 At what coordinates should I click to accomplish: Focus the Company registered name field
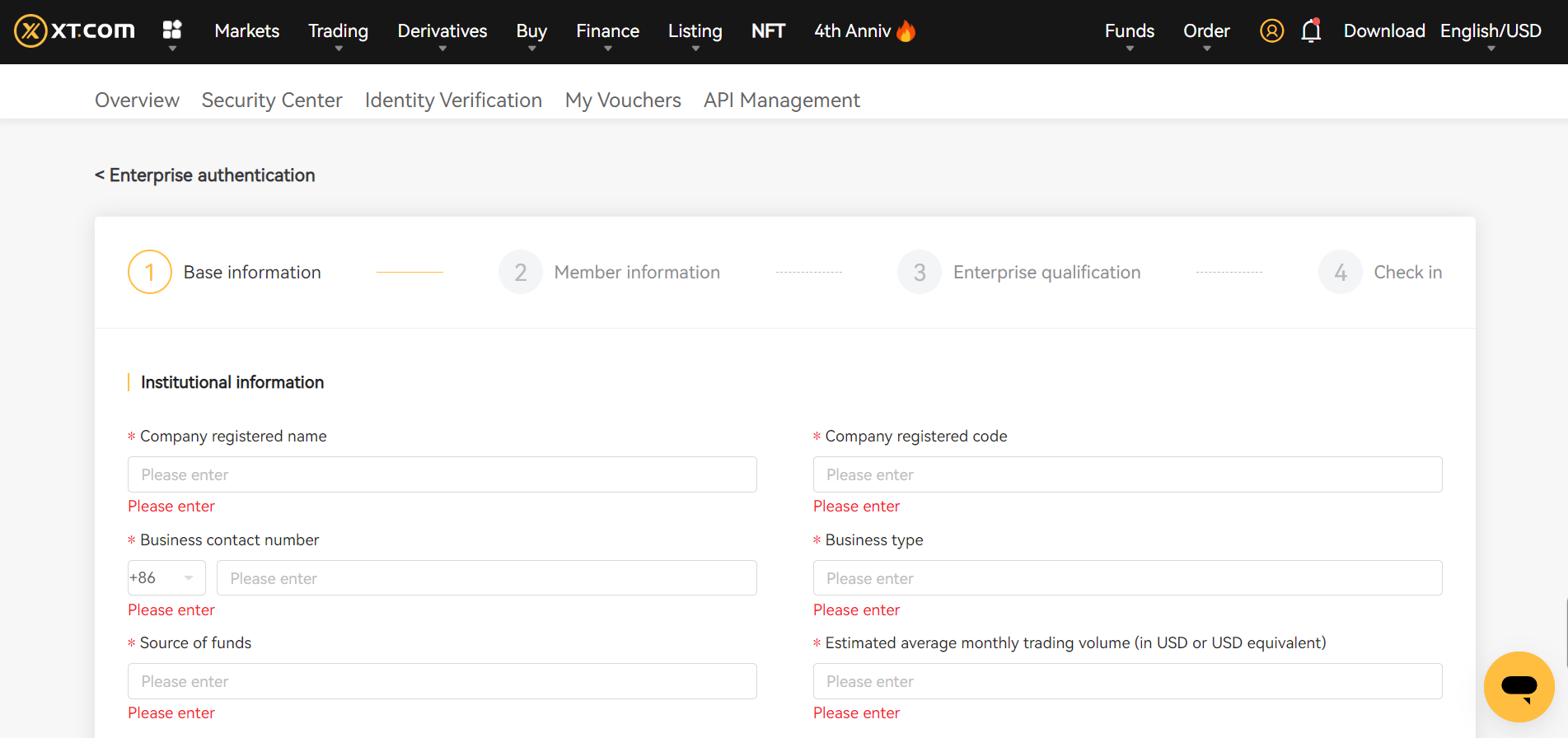pos(442,474)
